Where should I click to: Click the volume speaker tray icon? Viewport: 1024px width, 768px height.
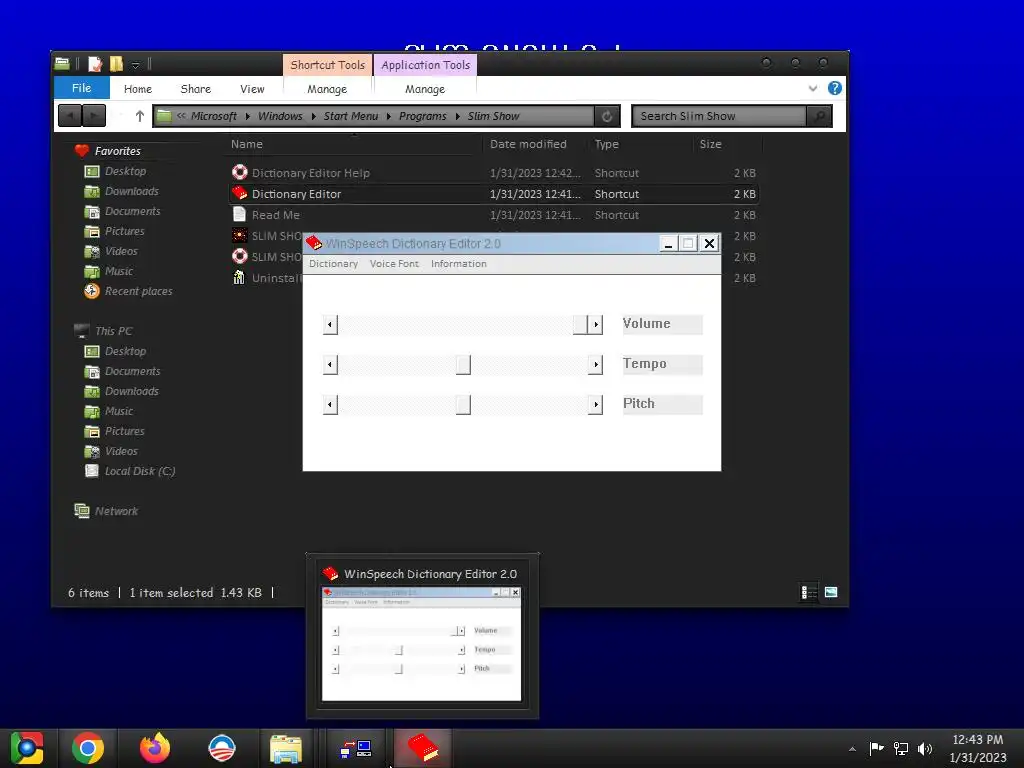click(x=925, y=748)
